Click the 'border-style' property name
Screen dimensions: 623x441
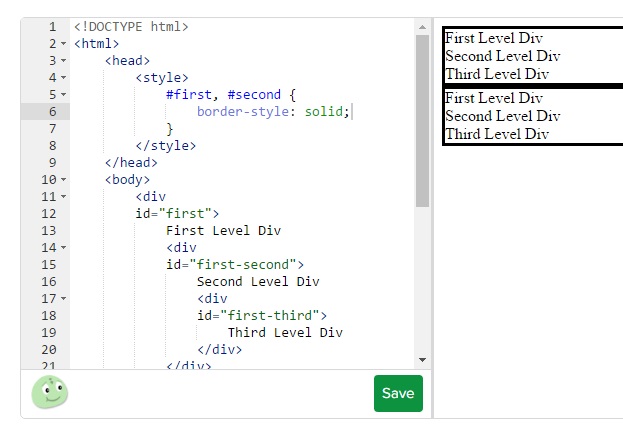(243, 112)
